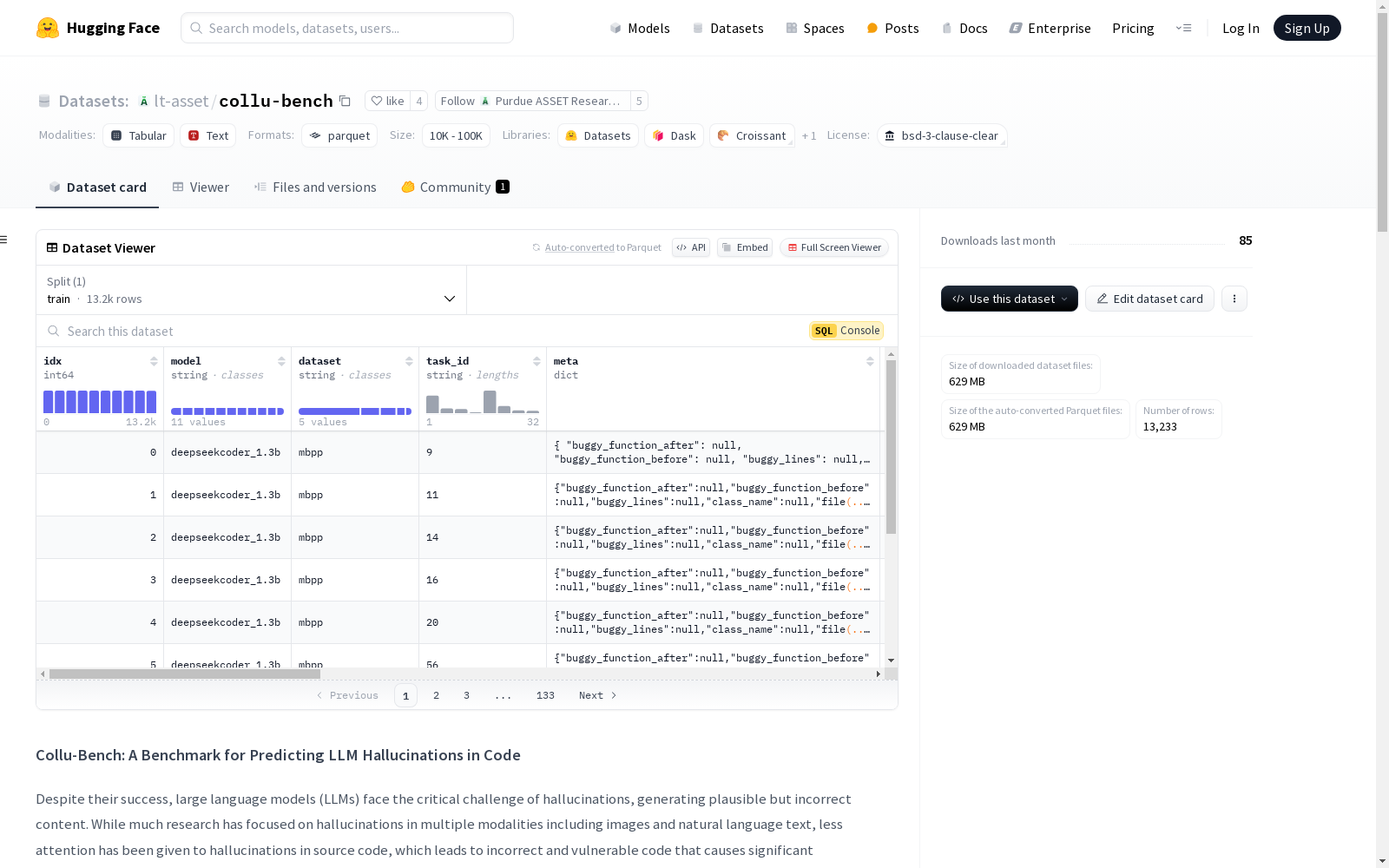This screenshot has width=1389, height=868.
Task: Click the Datasets: breadcrumb label
Action: [94, 101]
